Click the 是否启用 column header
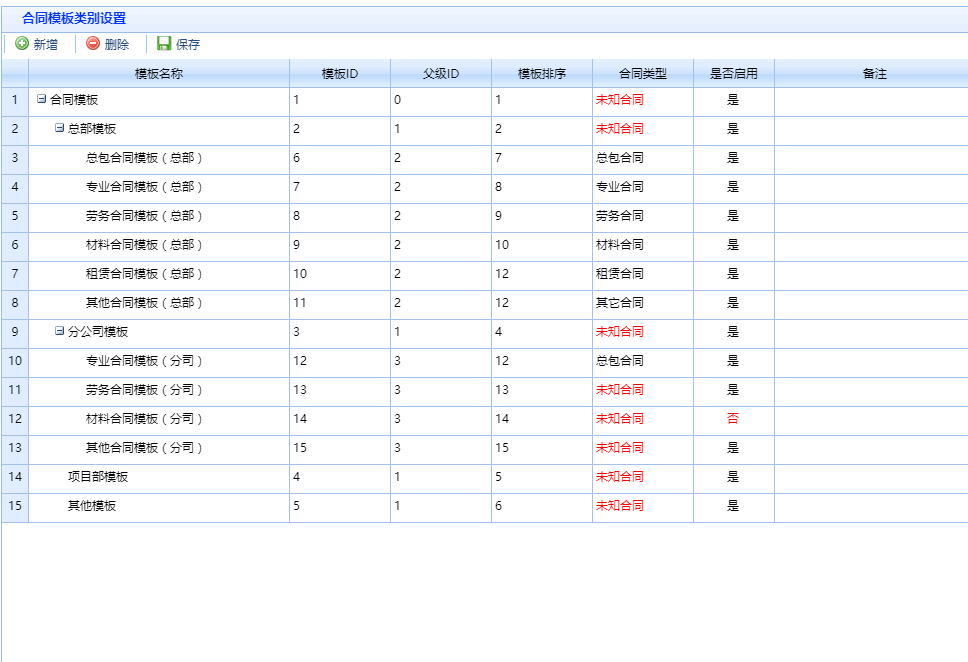Image resolution: width=968 pixels, height=662 pixels. (x=733, y=73)
